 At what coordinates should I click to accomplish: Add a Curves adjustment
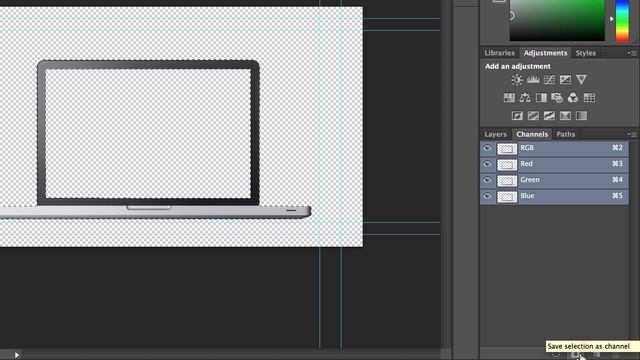[549, 80]
